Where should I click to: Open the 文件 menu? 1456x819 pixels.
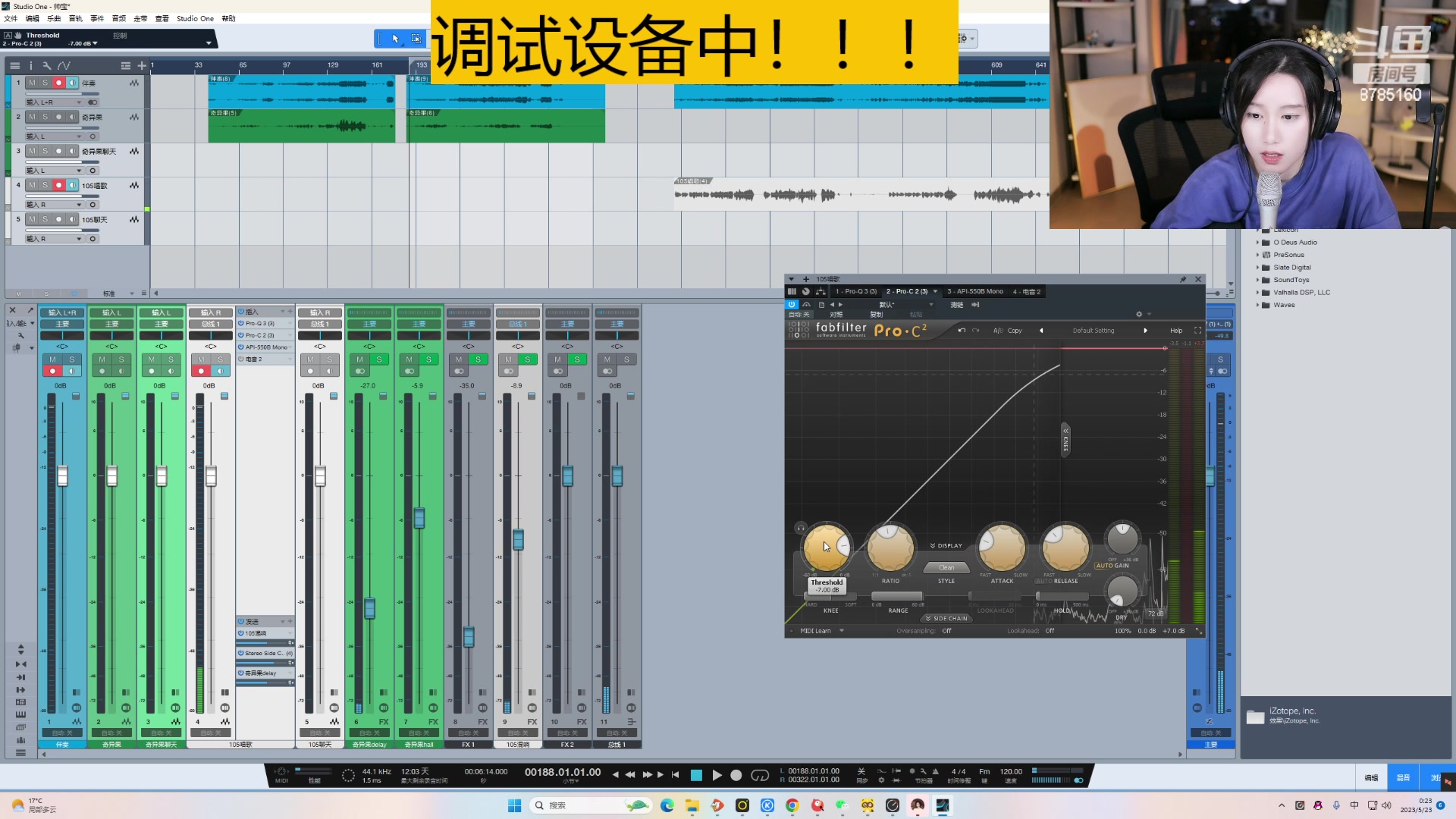coord(11,18)
